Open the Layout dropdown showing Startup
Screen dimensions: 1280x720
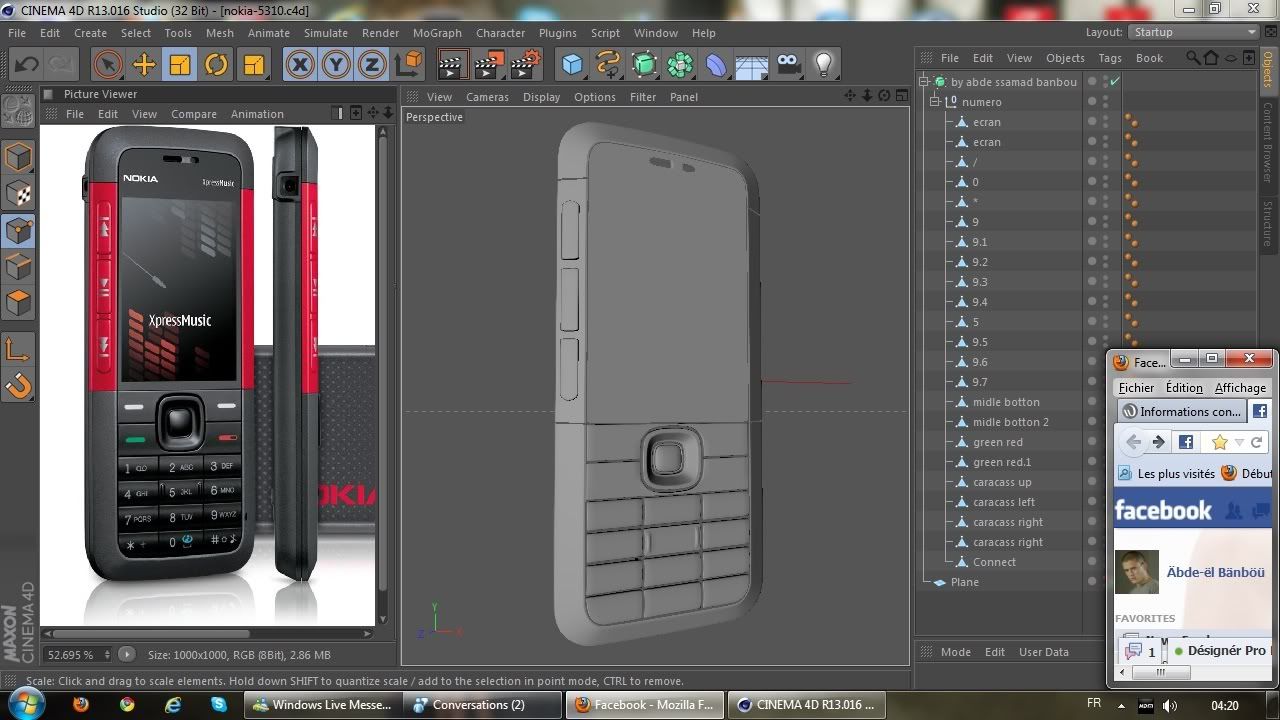[1194, 32]
